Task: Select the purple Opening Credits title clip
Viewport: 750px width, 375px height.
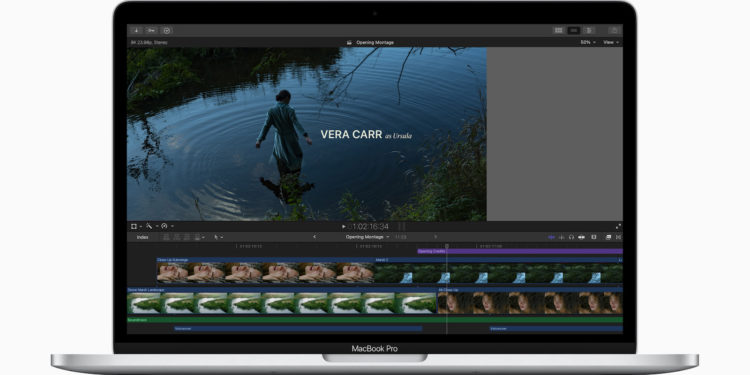Action: 520,251
